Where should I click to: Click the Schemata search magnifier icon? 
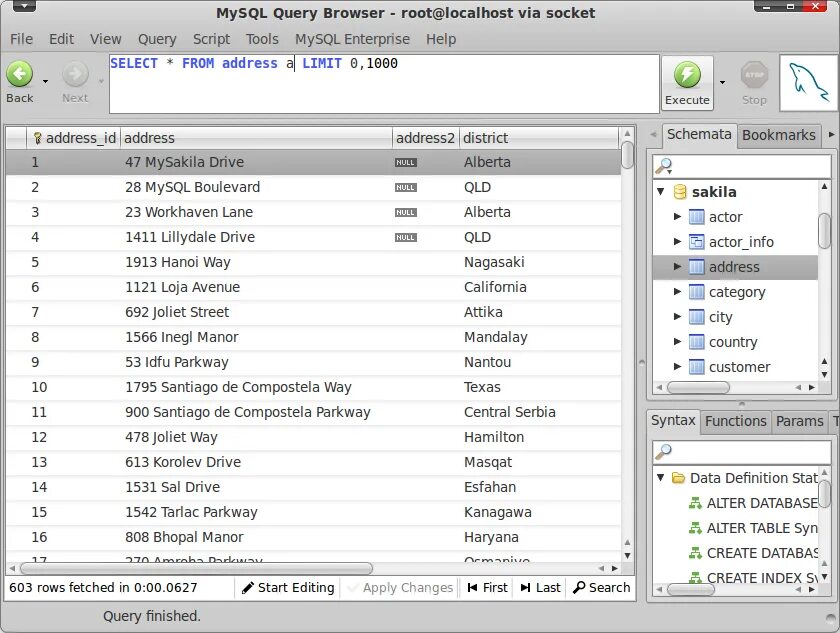pyautogui.click(x=664, y=167)
